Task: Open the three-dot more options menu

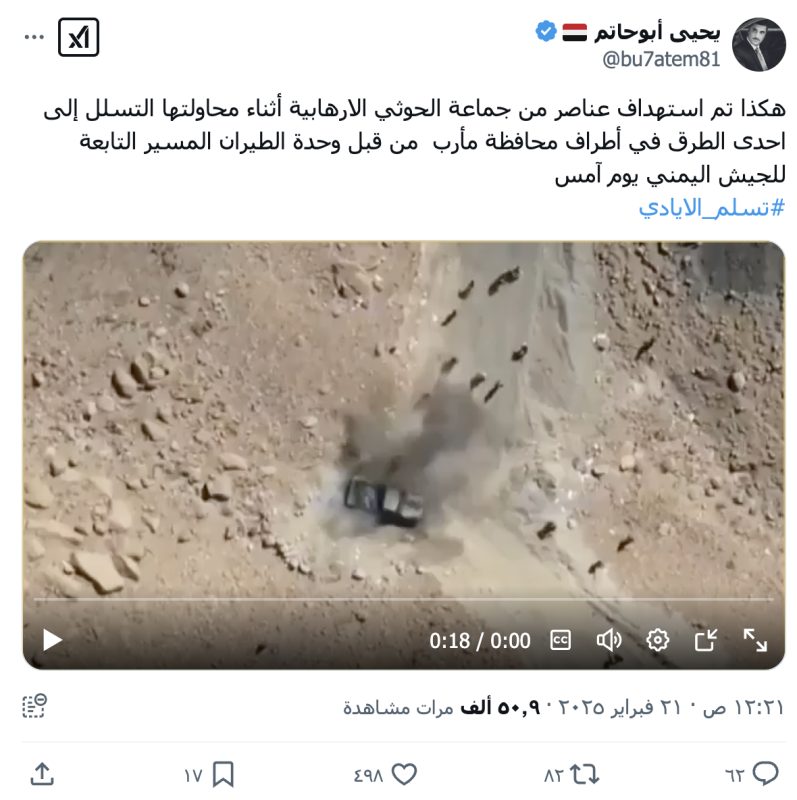Action: [x=34, y=37]
